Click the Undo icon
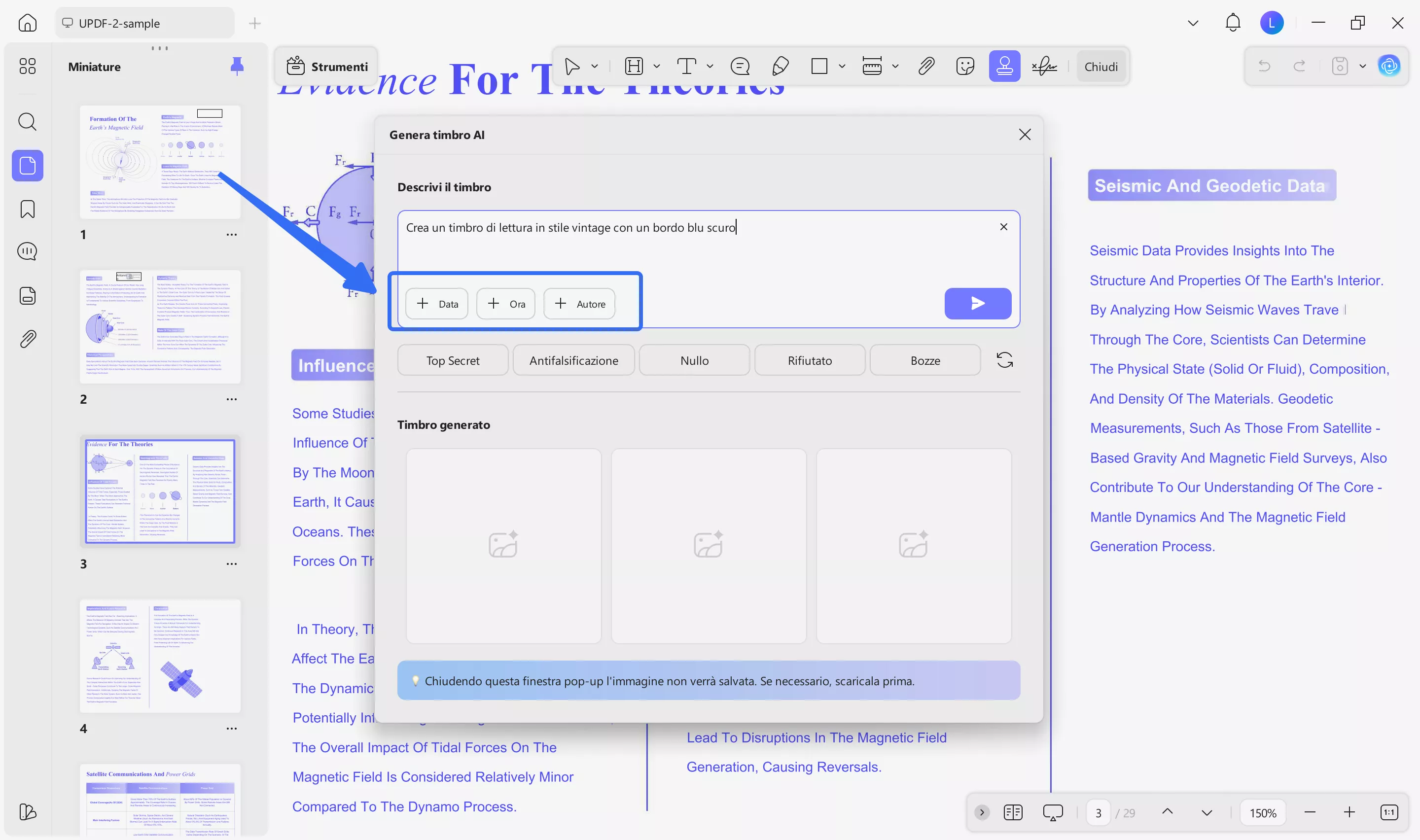 click(x=1264, y=66)
